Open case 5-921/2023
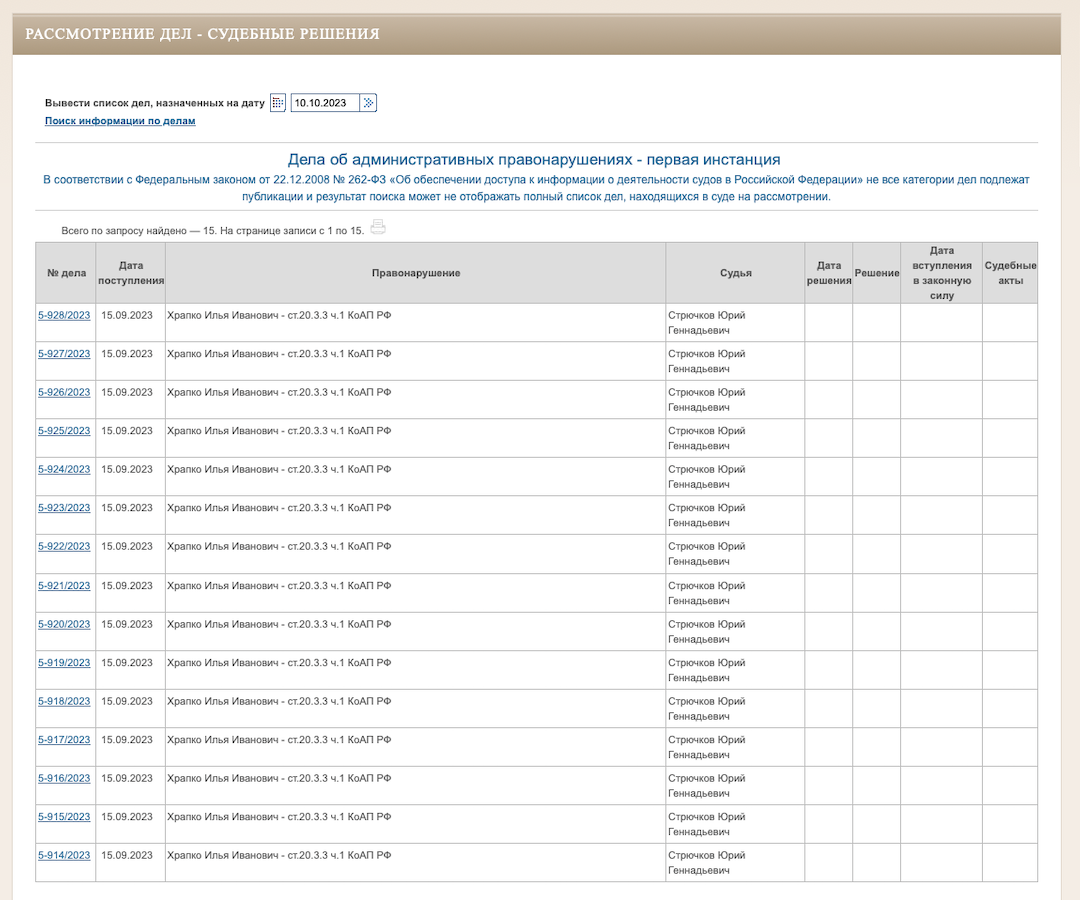Viewport: 1080px width, 900px height. coord(64,586)
